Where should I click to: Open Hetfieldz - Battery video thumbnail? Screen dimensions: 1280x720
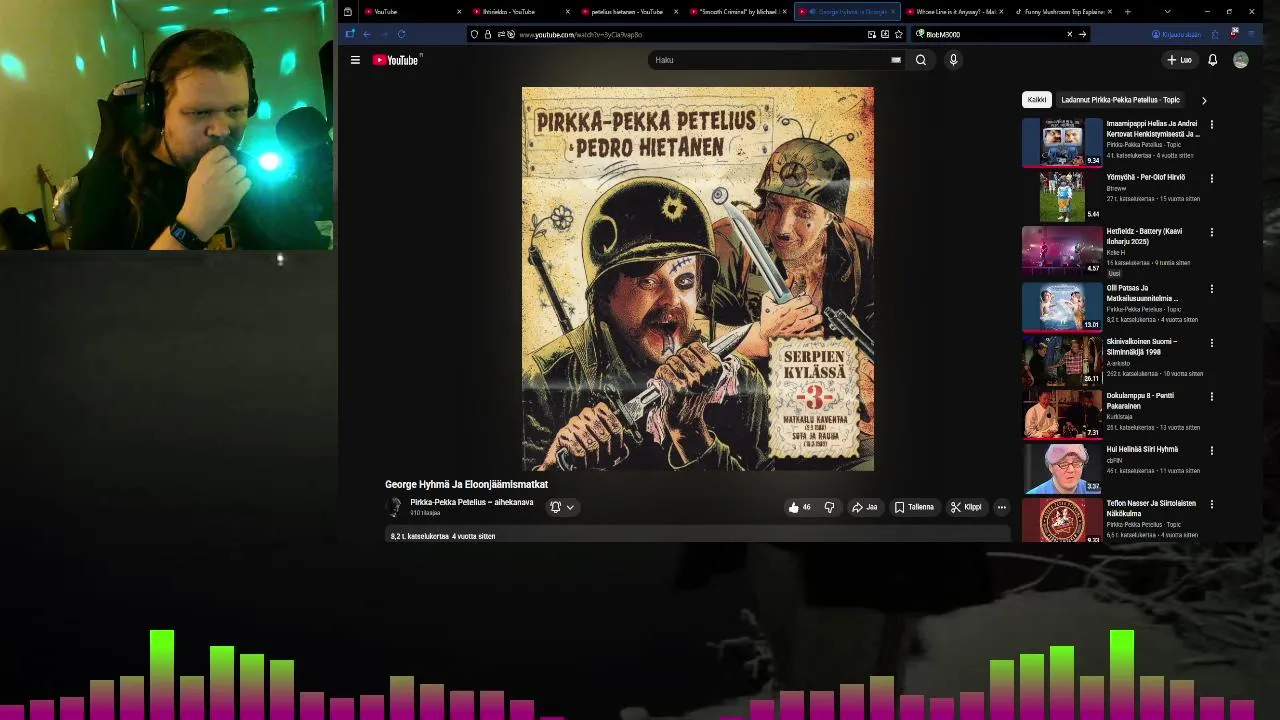point(1062,250)
